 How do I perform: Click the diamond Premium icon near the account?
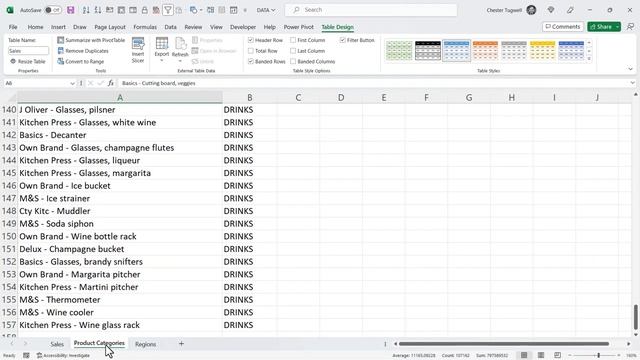[551, 10]
